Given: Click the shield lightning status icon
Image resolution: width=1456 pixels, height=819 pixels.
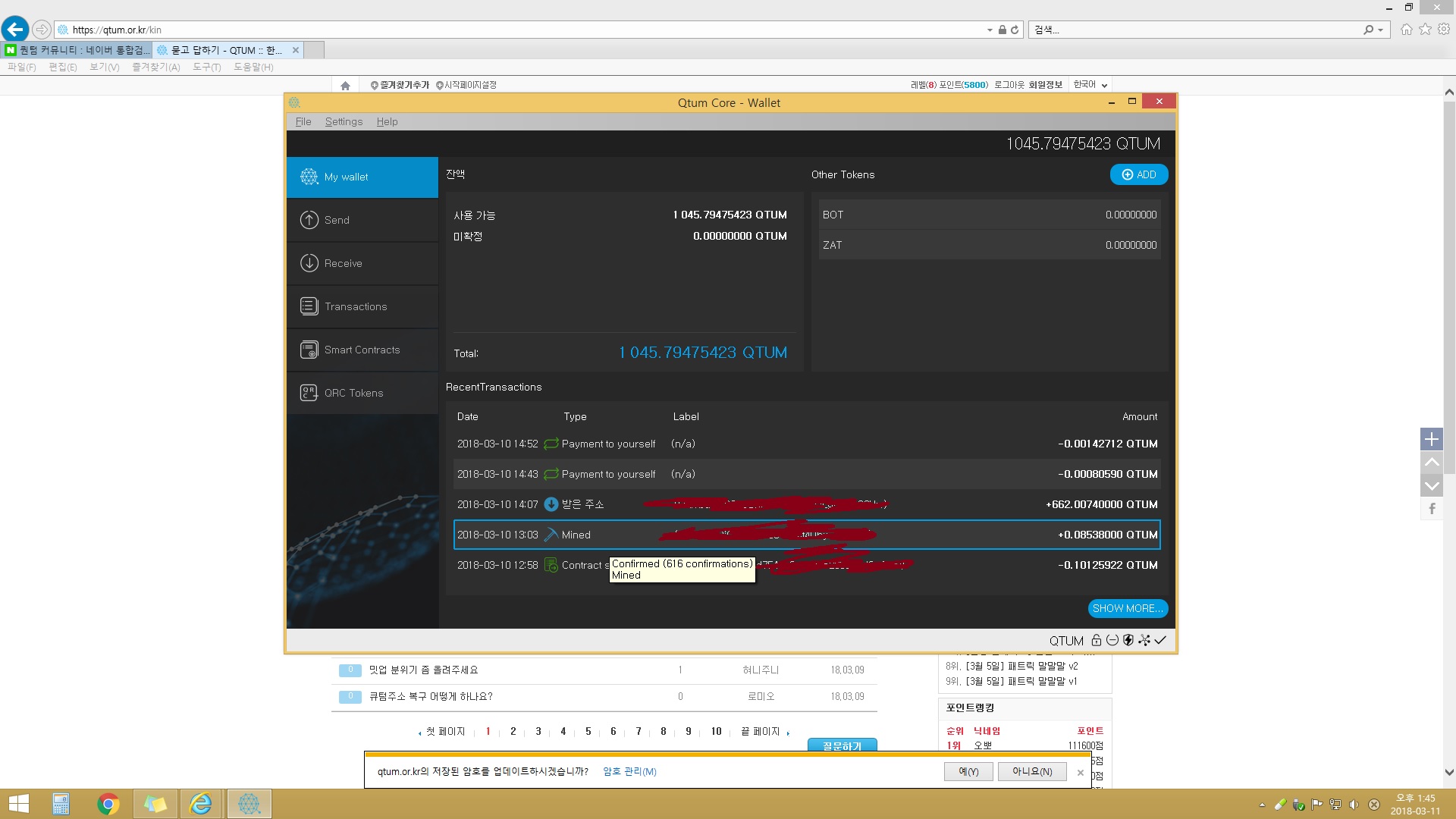Looking at the screenshot, I should click(1128, 640).
